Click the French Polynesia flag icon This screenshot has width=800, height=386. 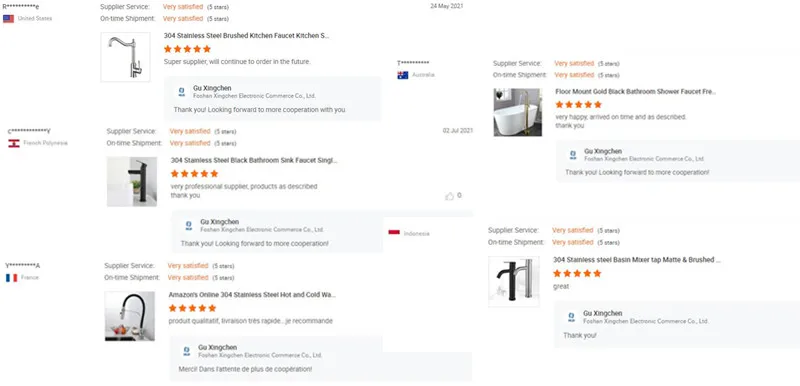14,143
